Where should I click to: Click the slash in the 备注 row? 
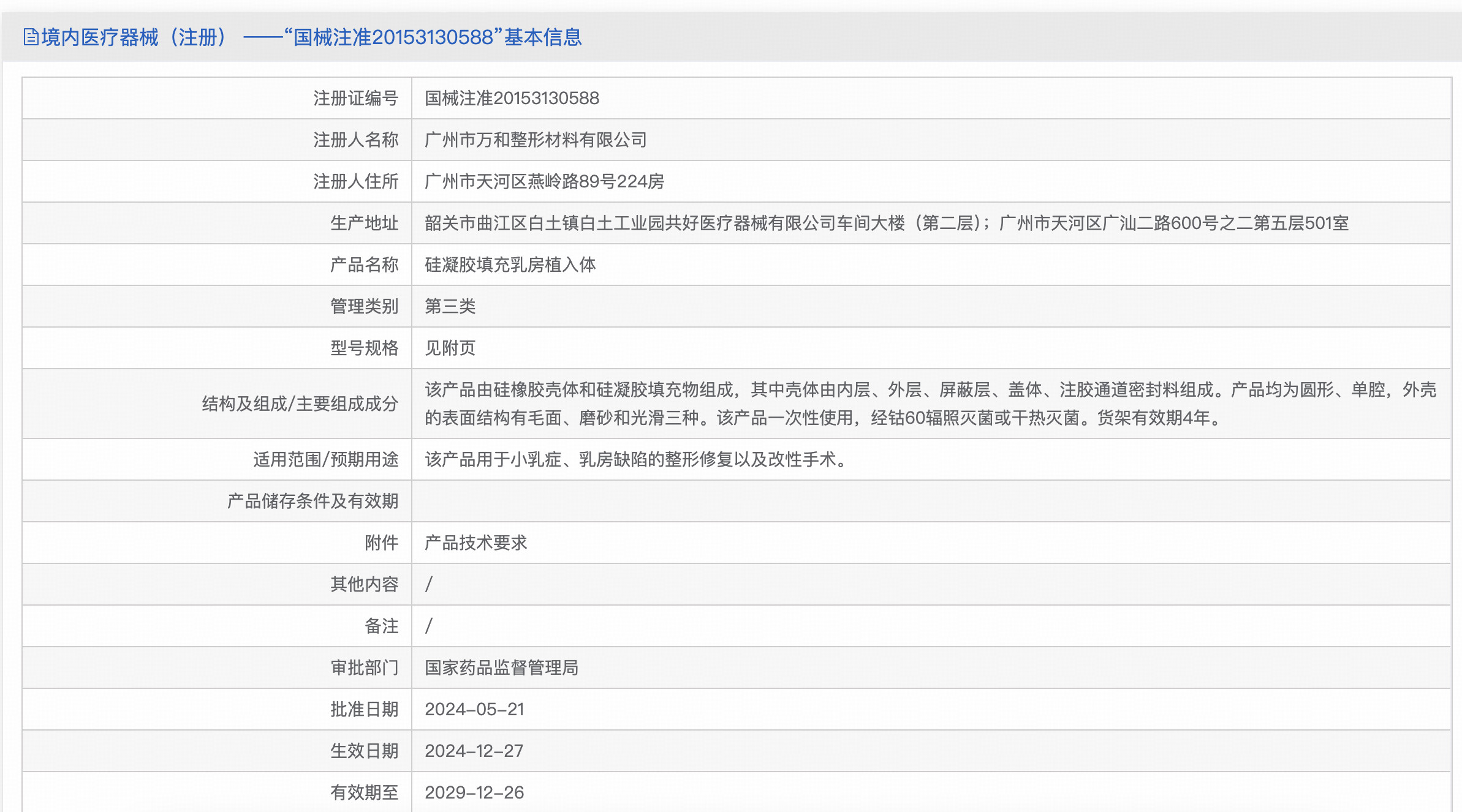[429, 626]
